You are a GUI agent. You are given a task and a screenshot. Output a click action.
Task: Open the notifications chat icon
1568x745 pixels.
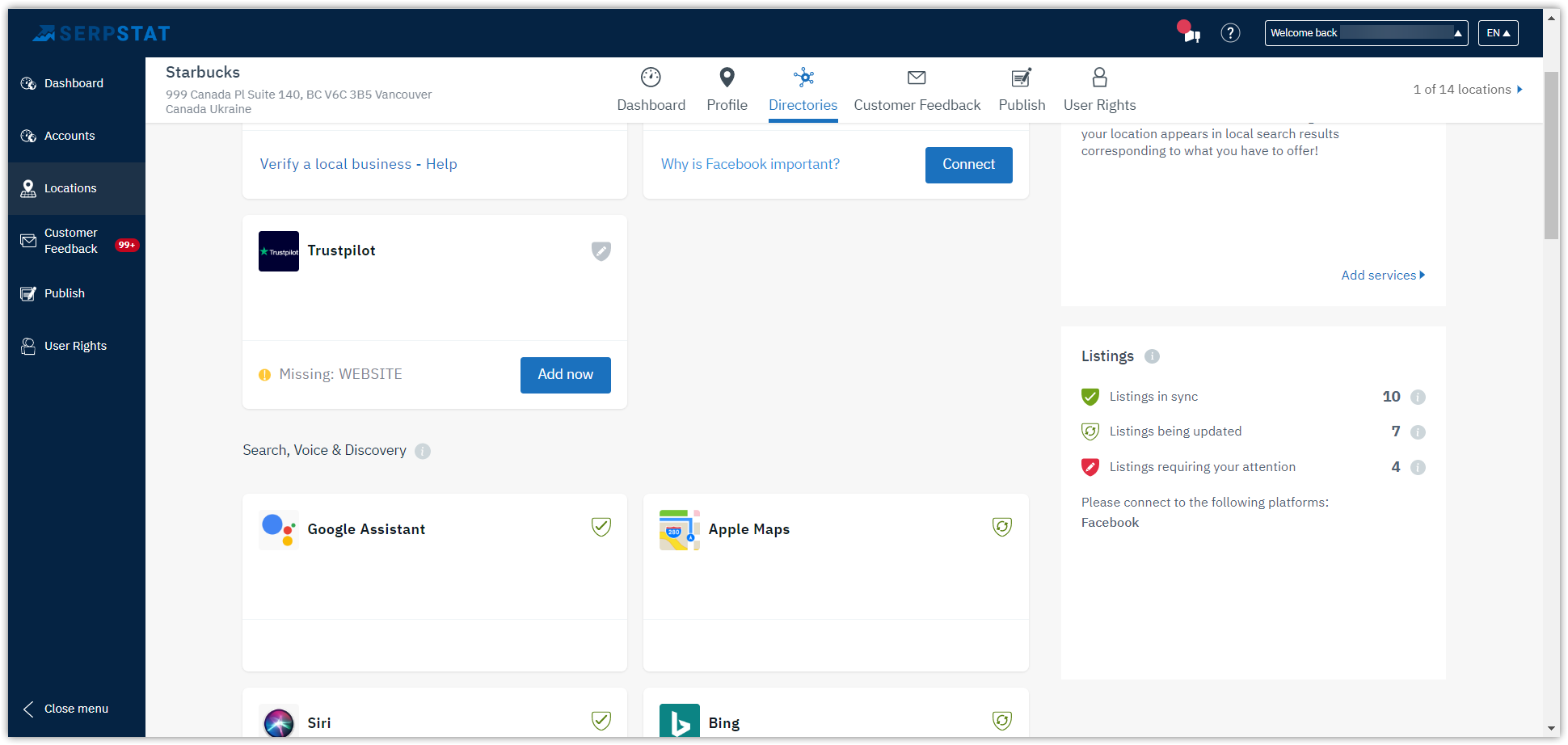1188,32
